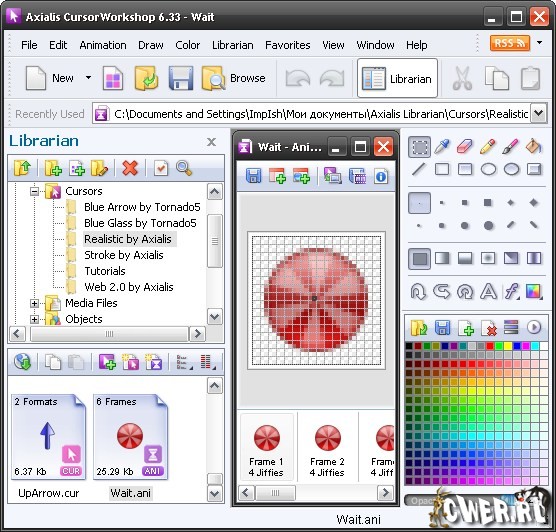This screenshot has height=532, width=556.
Task: Create new folder in Librarian toolbar
Action: coord(53,168)
